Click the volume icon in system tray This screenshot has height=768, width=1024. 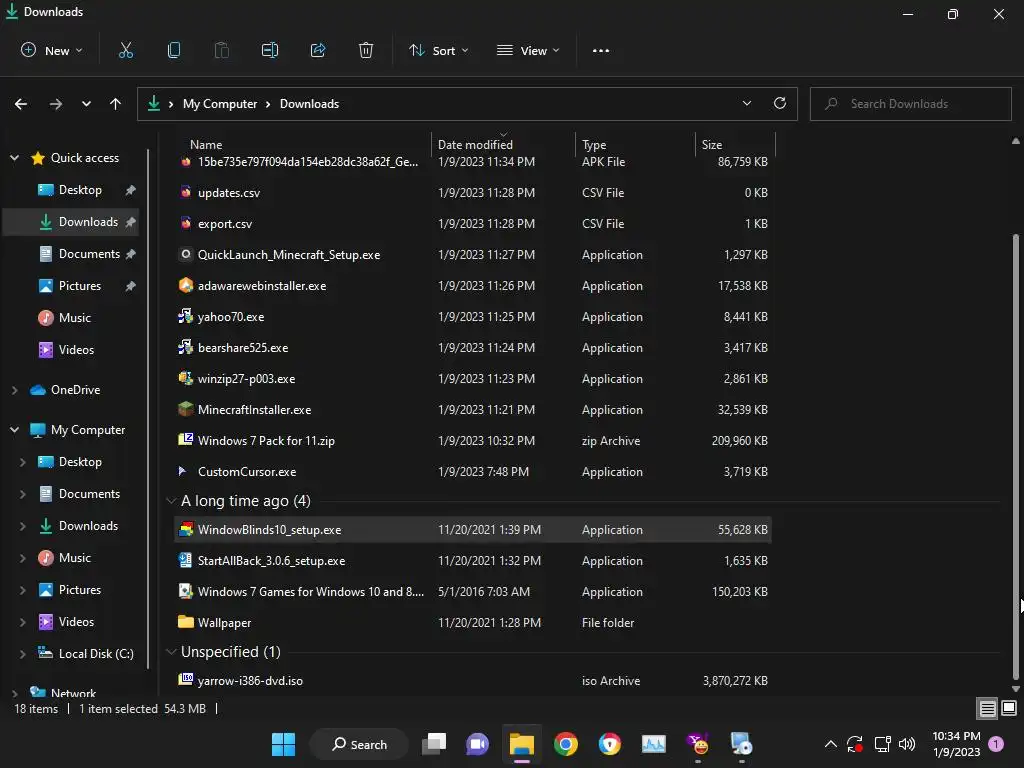(907, 744)
